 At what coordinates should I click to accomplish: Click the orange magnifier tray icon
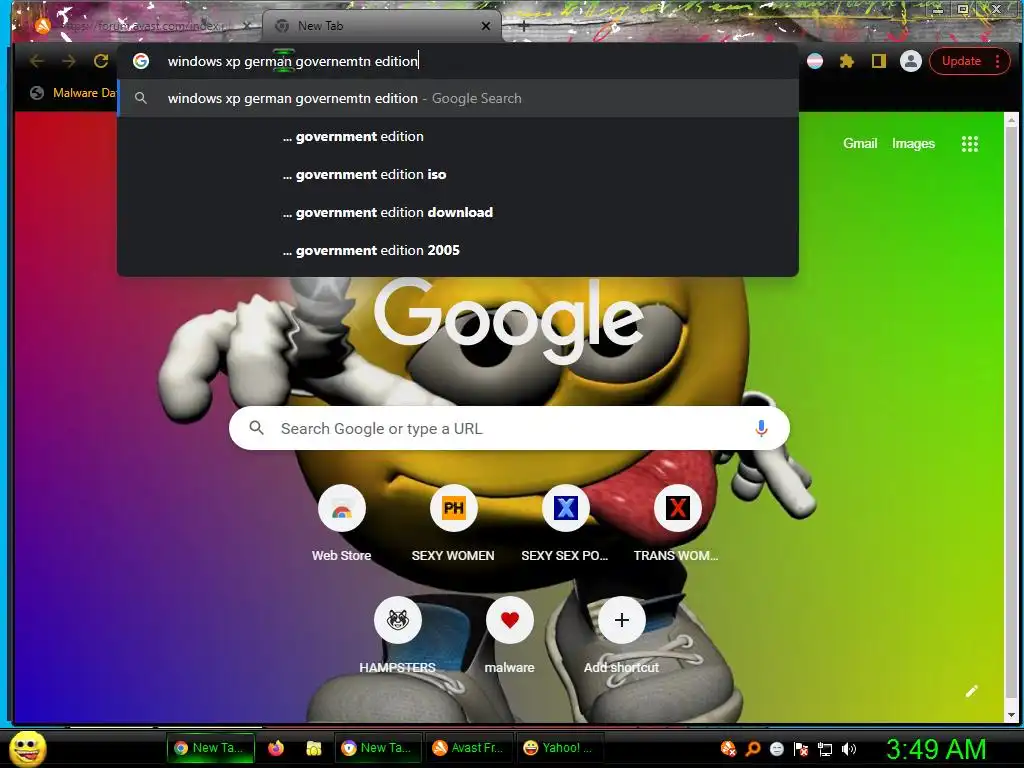click(x=752, y=748)
